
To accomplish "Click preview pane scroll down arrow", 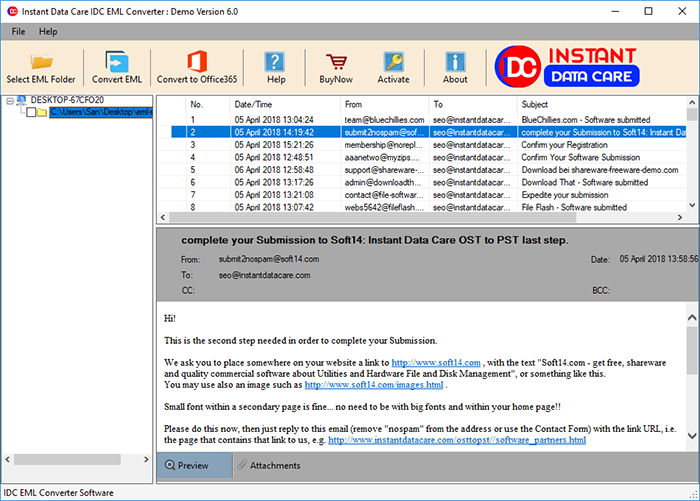I will [692, 436].
